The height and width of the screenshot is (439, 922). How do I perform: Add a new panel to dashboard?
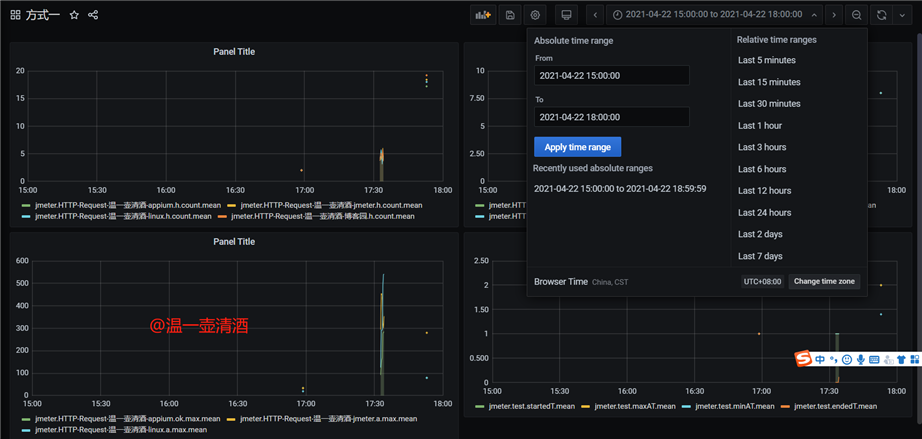click(483, 15)
